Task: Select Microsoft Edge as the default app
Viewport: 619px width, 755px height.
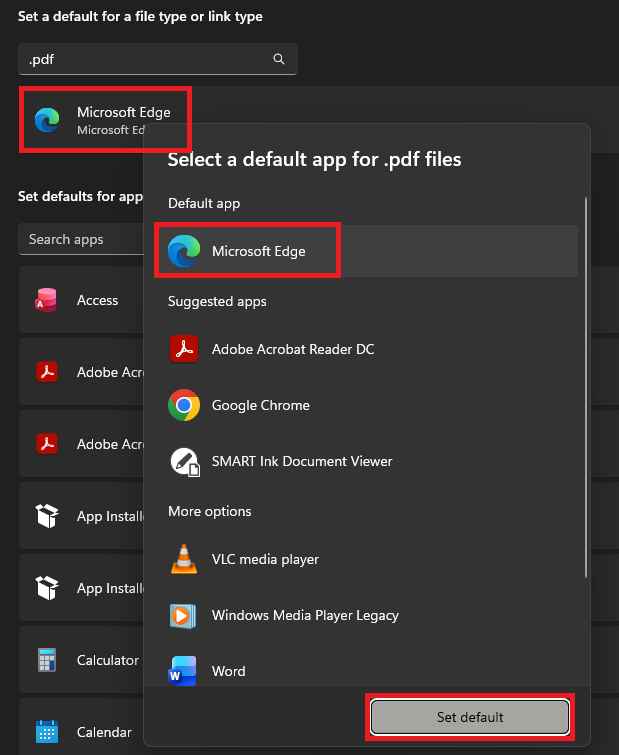Action: point(366,251)
